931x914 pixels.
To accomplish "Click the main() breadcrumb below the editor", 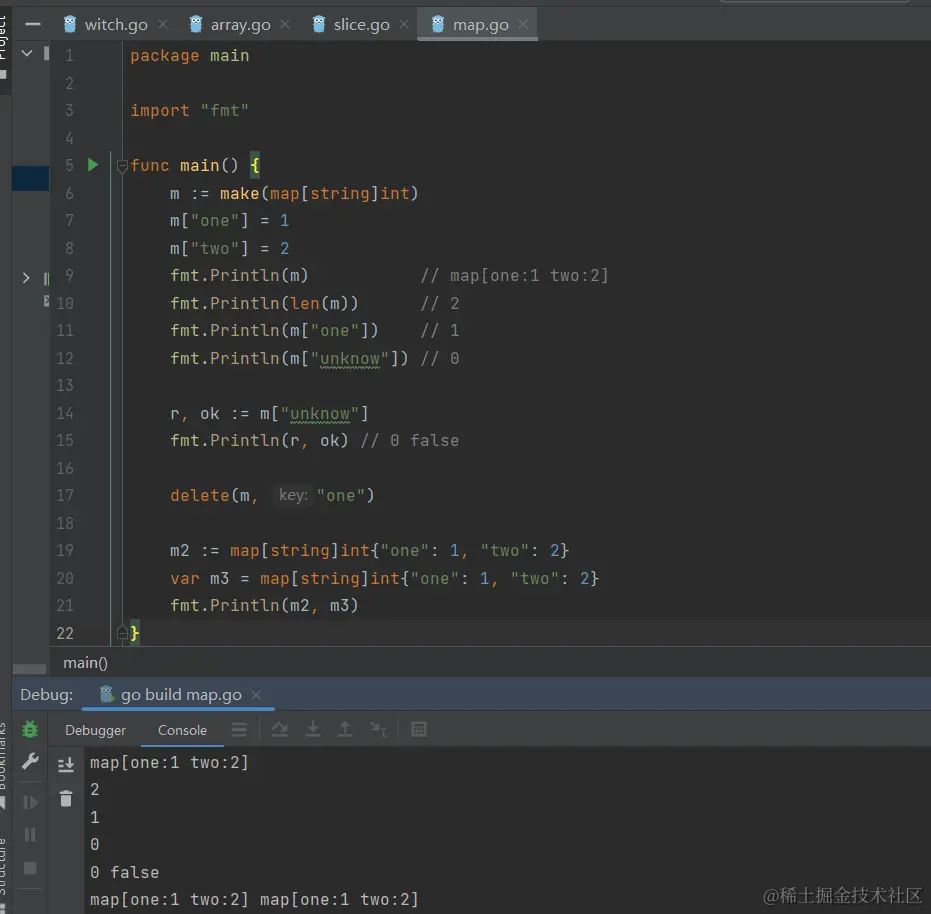I will coord(85,662).
